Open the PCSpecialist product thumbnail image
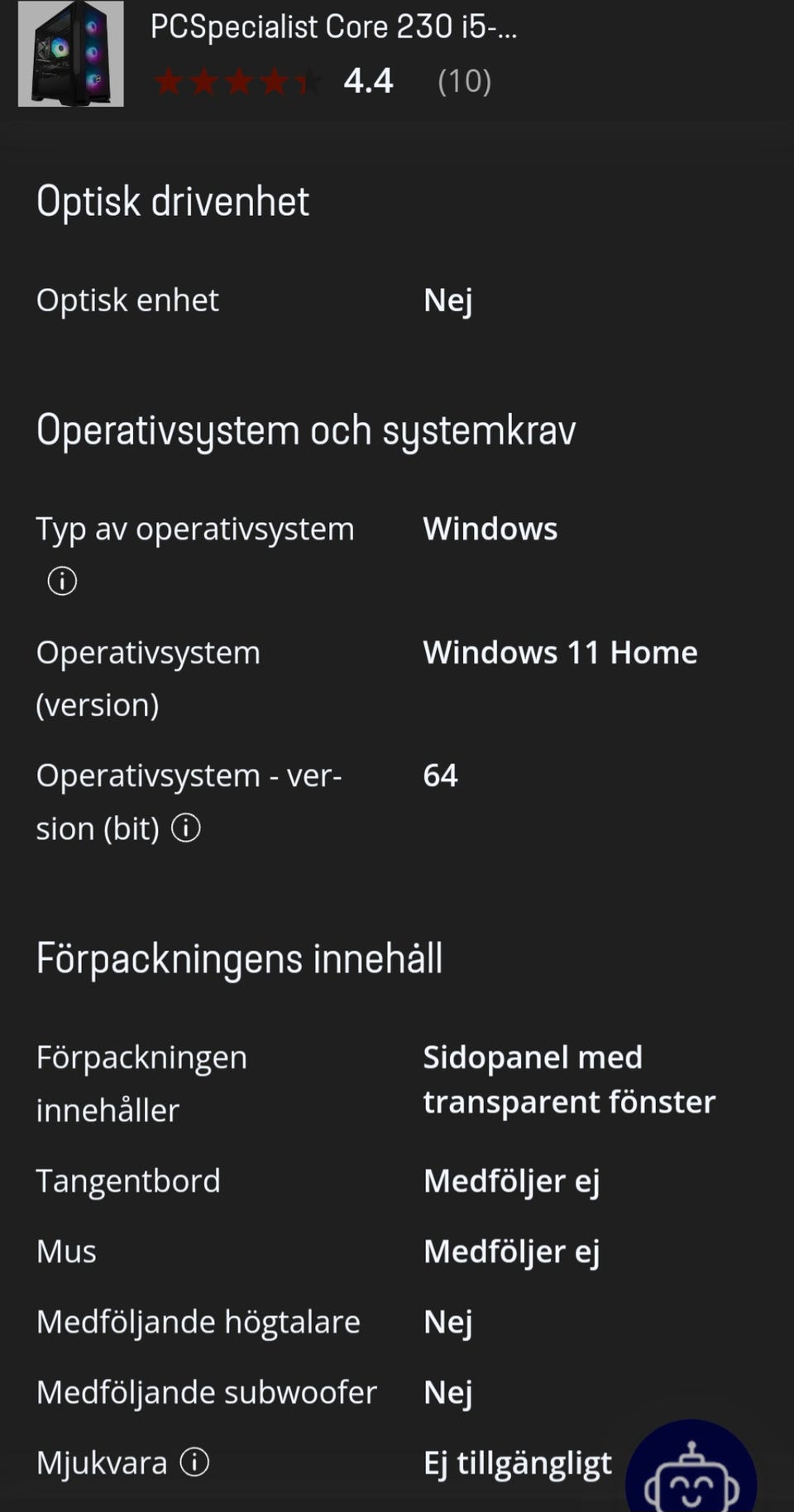Screen dimensions: 794x1512 click(71, 54)
